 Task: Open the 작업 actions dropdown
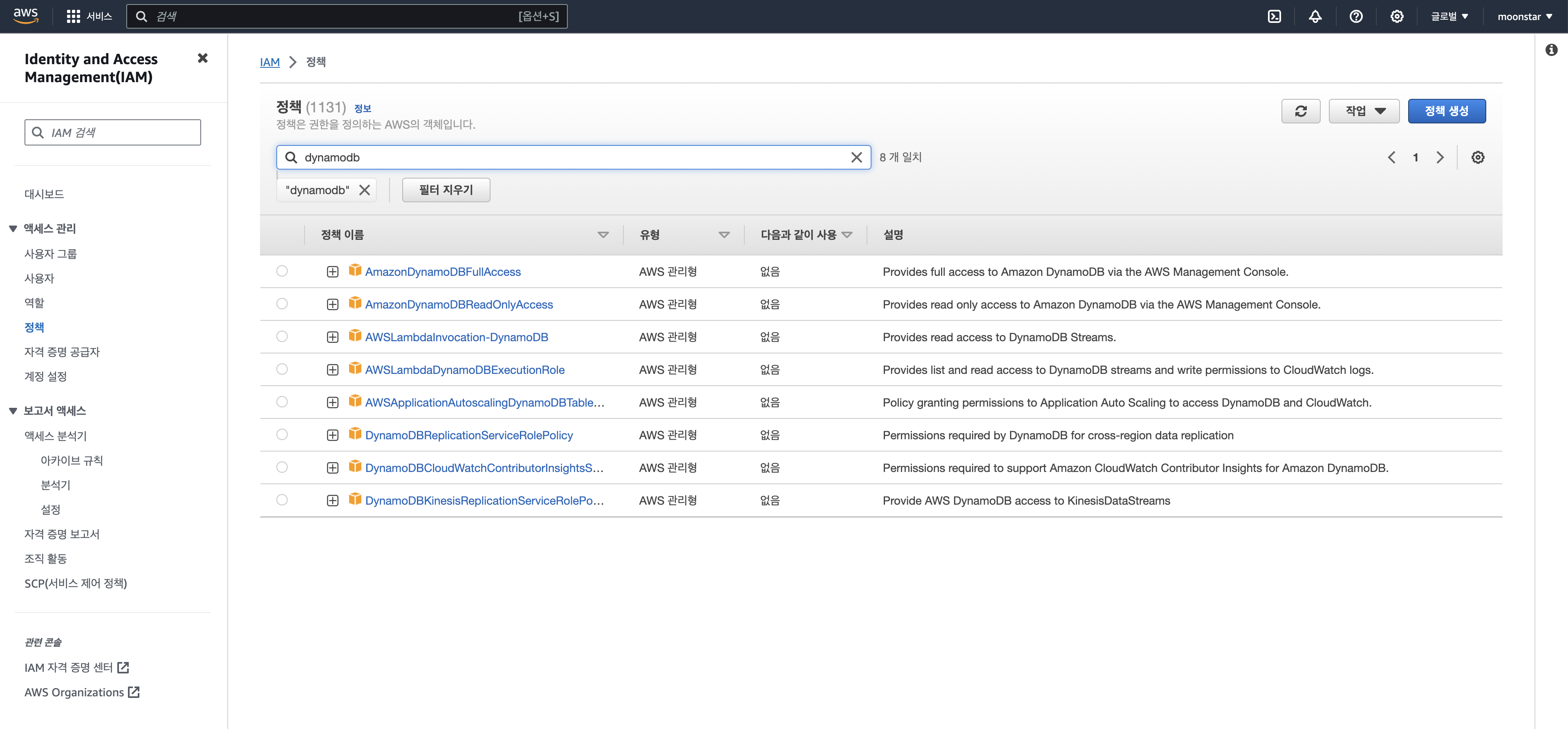1364,111
